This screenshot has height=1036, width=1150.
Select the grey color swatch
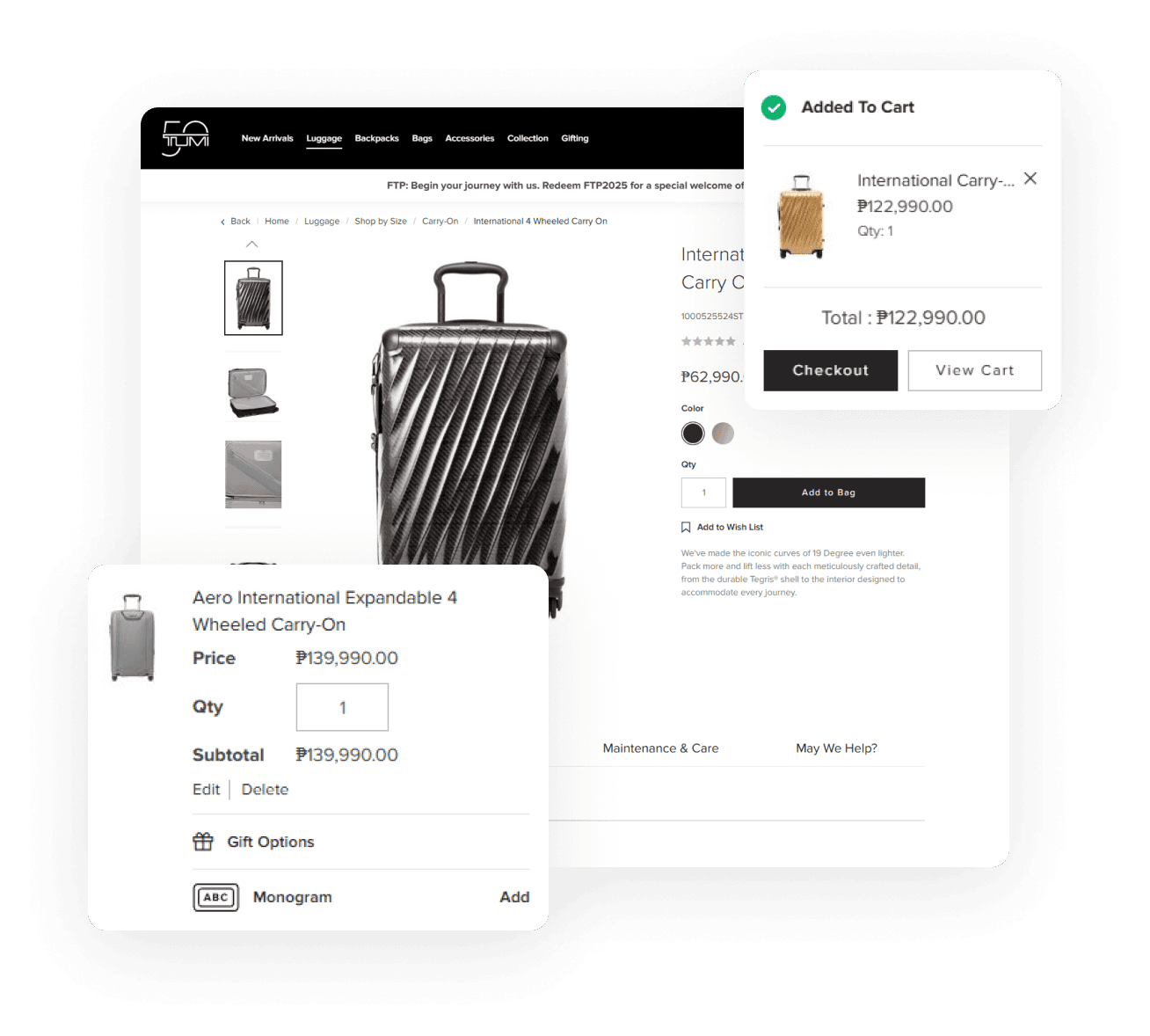coord(723,434)
